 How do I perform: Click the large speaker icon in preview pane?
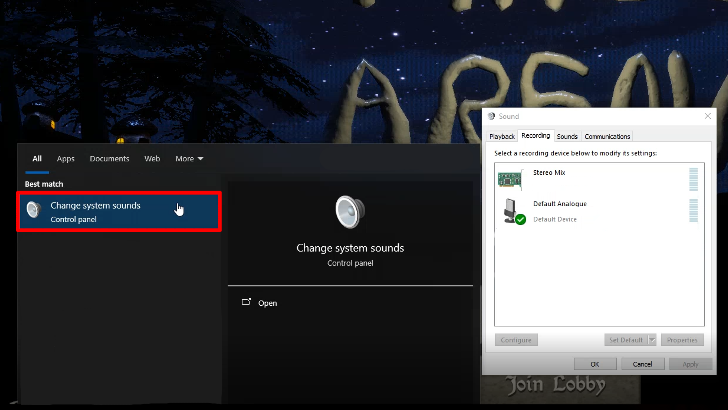coord(350,212)
